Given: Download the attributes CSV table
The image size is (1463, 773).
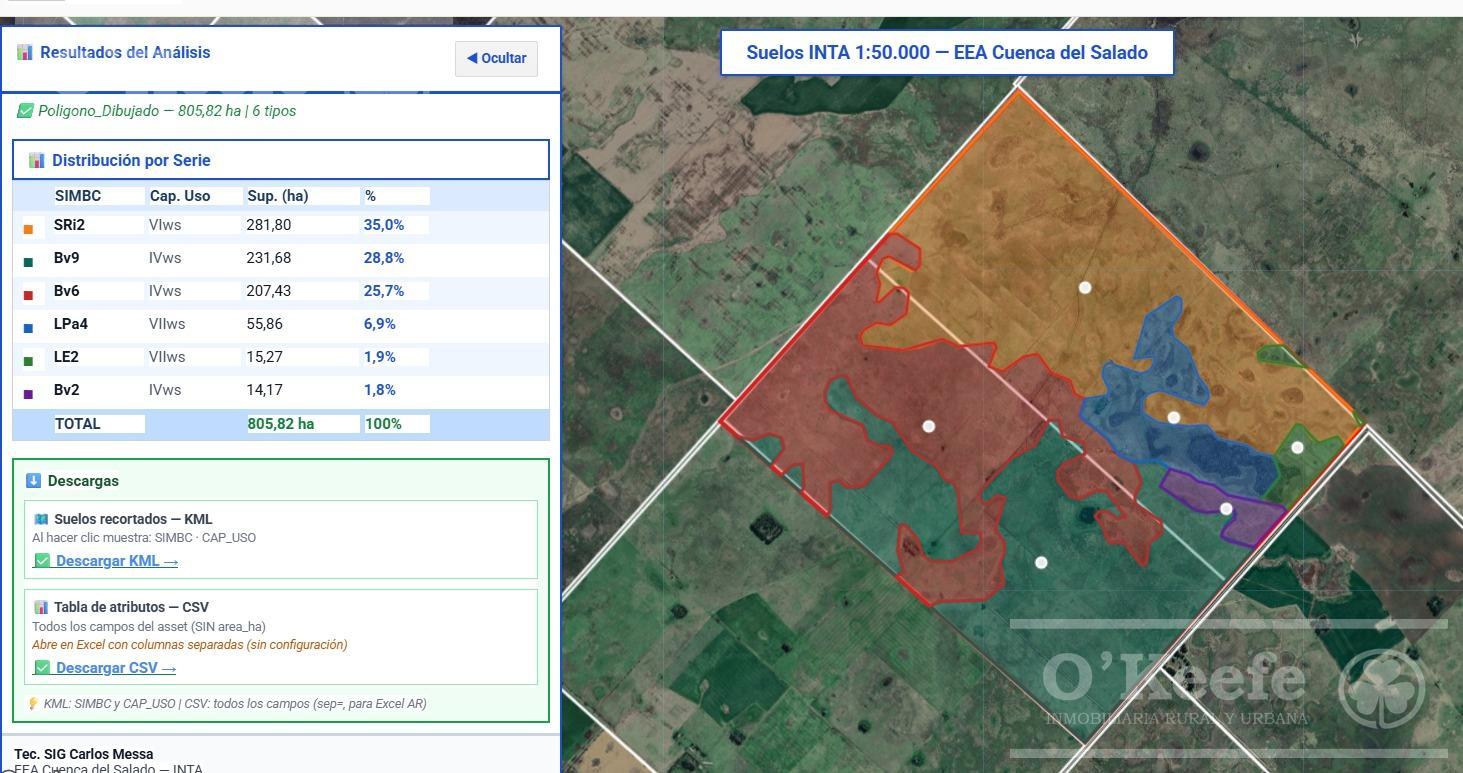Looking at the screenshot, I should [x=115, y=668].
